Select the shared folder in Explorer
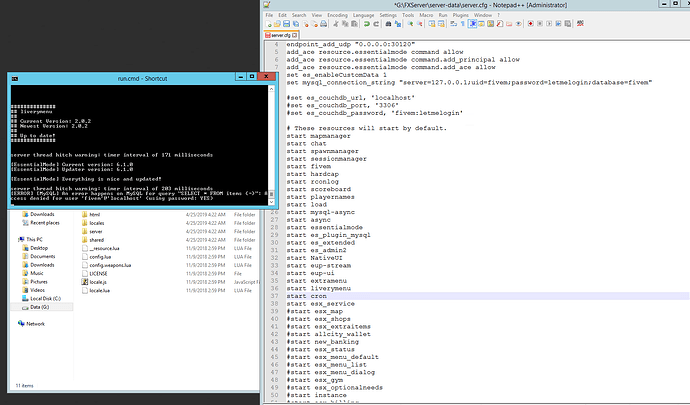 click(96, 240)
